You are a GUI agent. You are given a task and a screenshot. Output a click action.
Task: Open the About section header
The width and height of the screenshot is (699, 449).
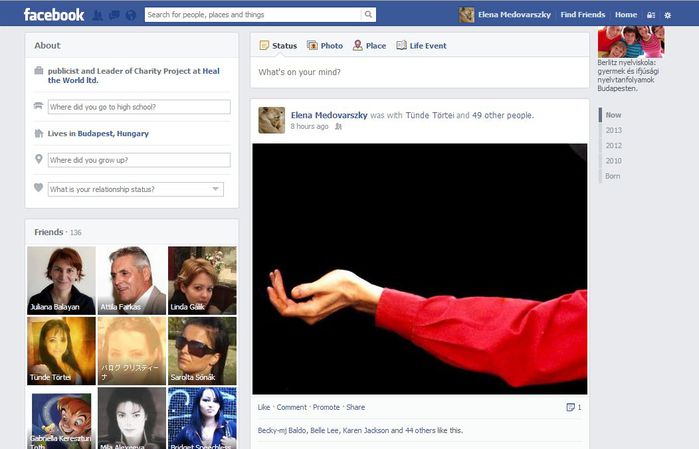tap(47, 45)
